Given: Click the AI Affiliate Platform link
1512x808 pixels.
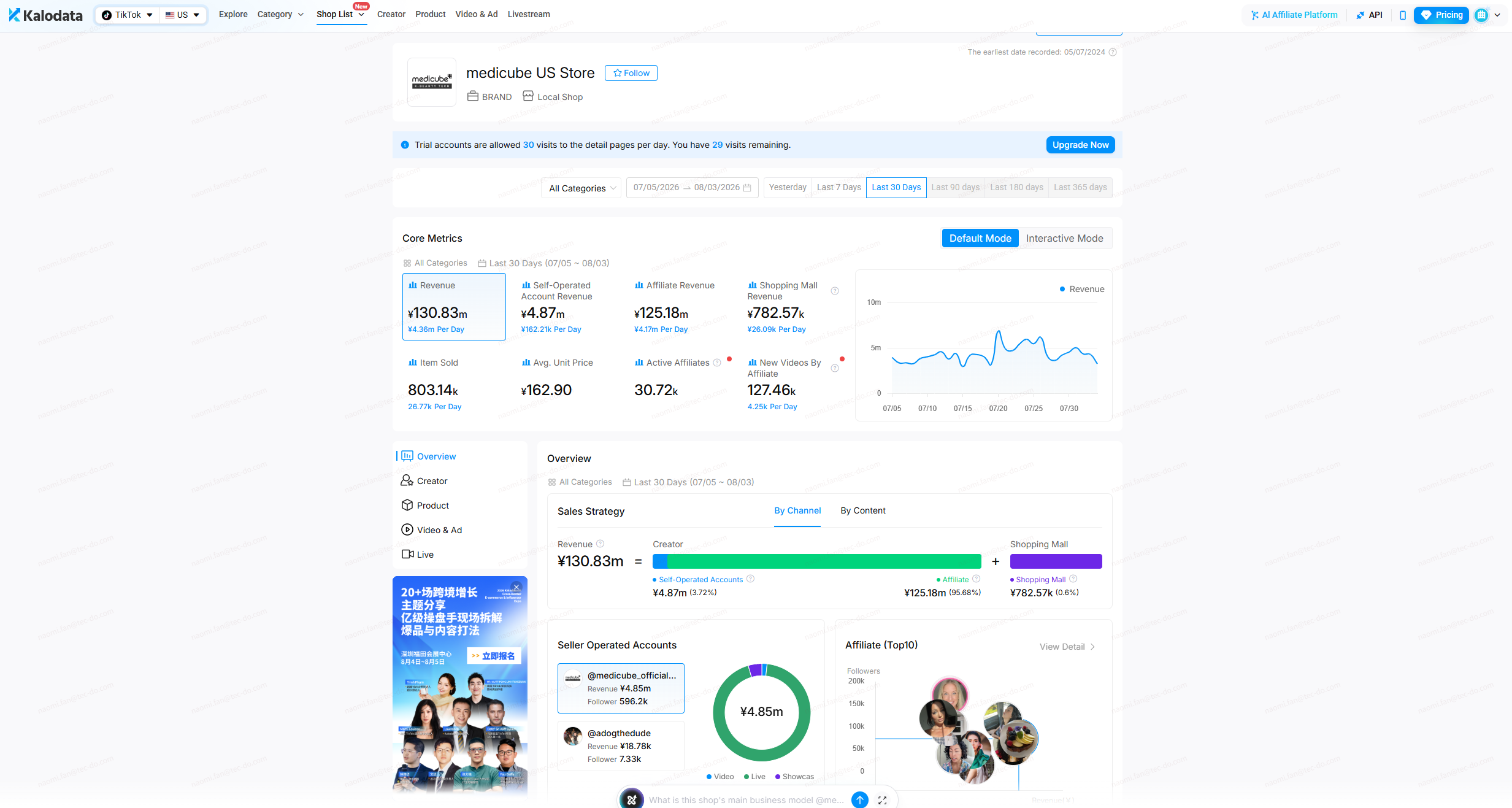Looking at the screenshot, I should [x=1294, y=15].
